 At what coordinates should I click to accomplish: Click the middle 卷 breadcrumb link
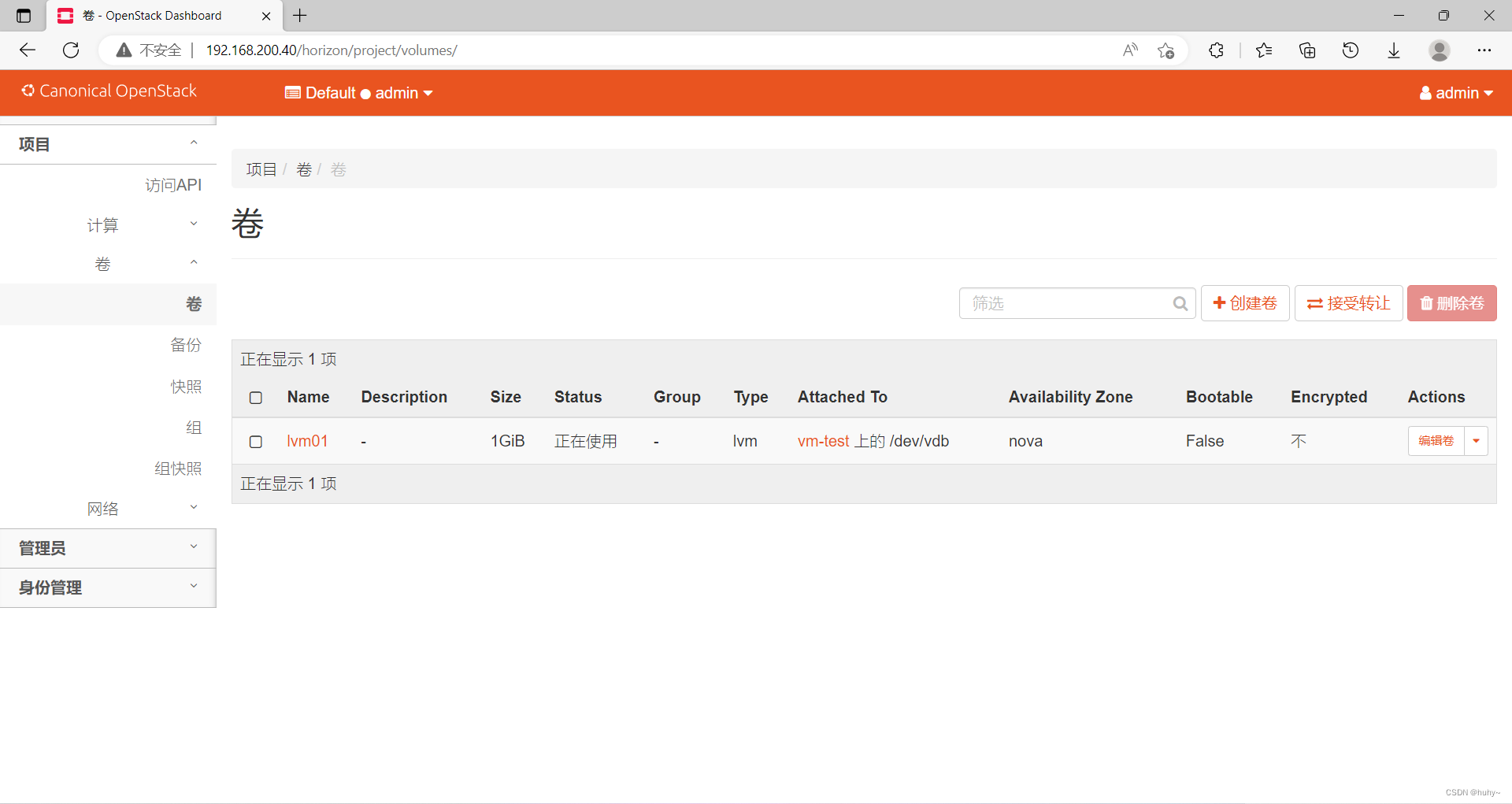click(x=304, y=169)
